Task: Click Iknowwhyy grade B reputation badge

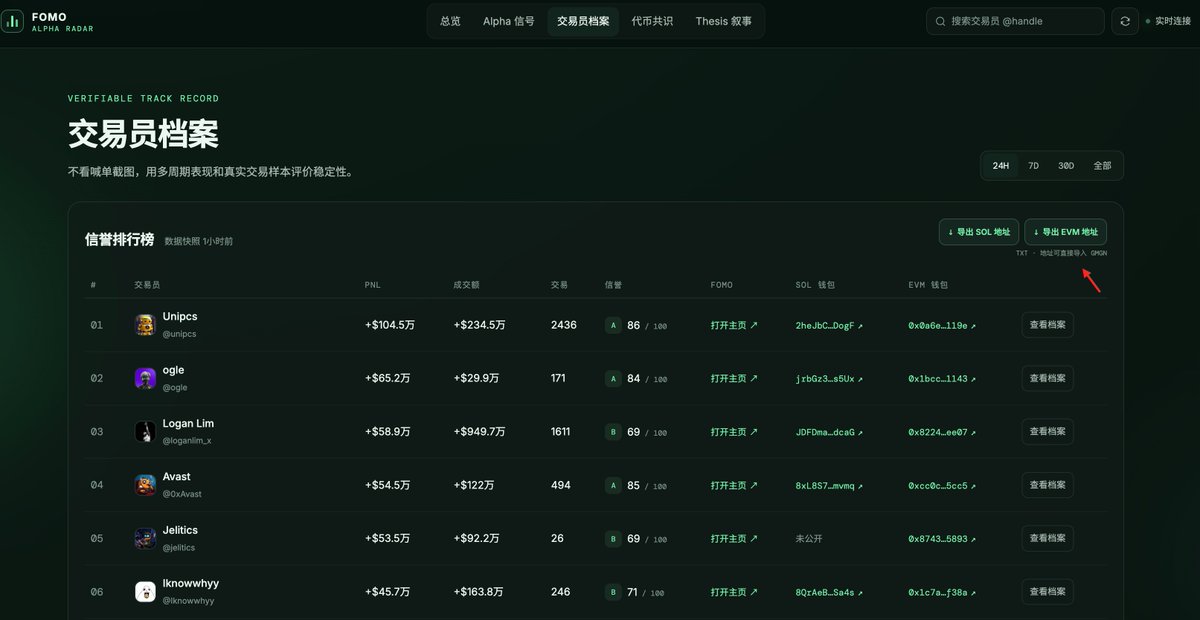Action: (612, 592)
